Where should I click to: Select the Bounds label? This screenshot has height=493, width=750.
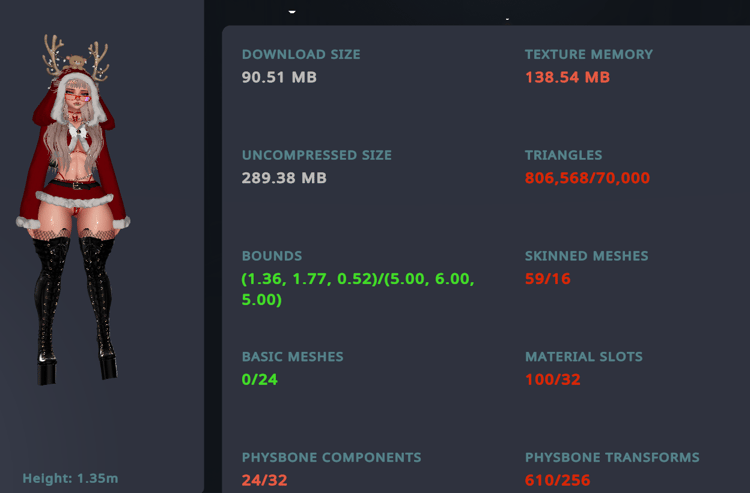(x=271, y=256)
